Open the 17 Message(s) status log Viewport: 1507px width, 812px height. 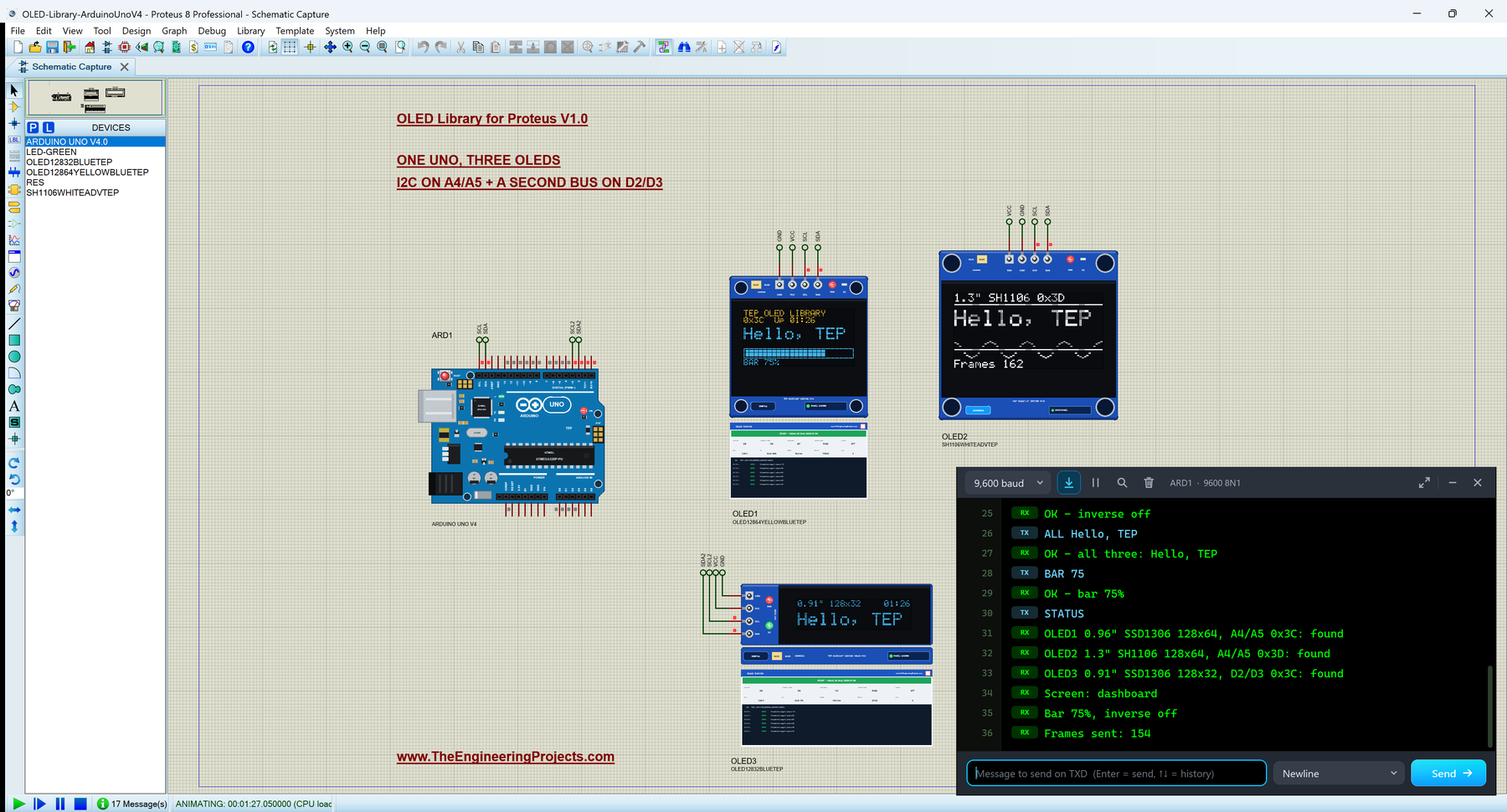[x=132, y=804]
